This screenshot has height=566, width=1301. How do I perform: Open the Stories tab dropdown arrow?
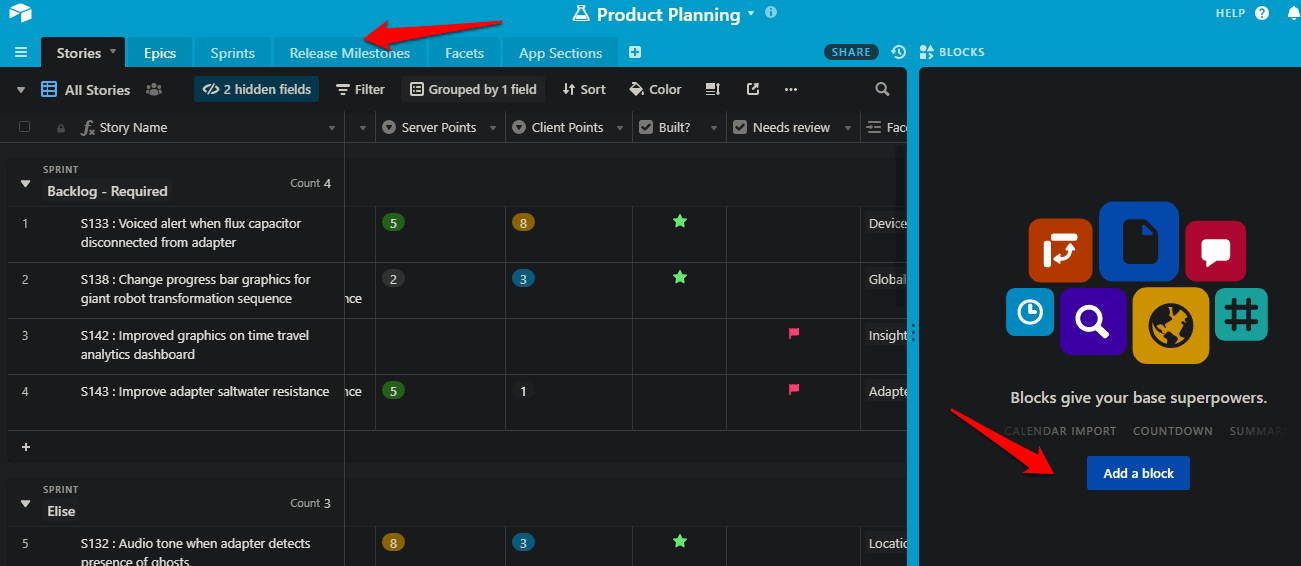[113, 51]
